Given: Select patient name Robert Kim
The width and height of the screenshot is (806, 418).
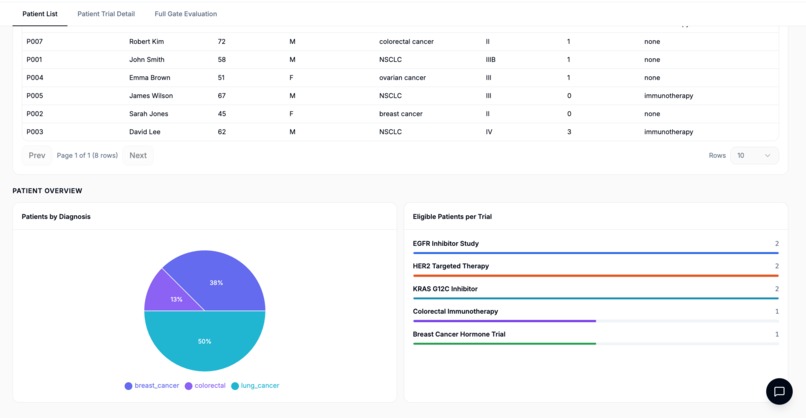Looking at the screenshot, I should point(146,42).
